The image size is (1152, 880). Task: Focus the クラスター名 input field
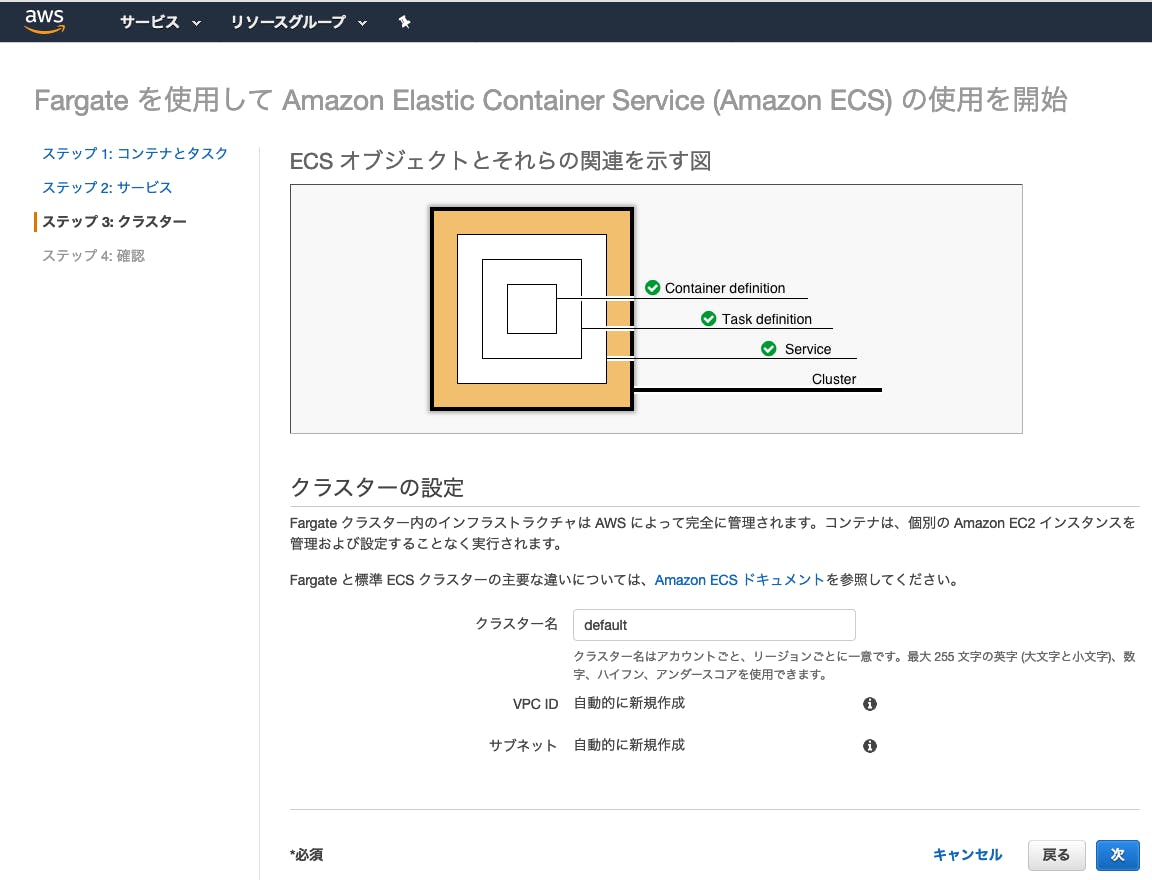(714, 625)
